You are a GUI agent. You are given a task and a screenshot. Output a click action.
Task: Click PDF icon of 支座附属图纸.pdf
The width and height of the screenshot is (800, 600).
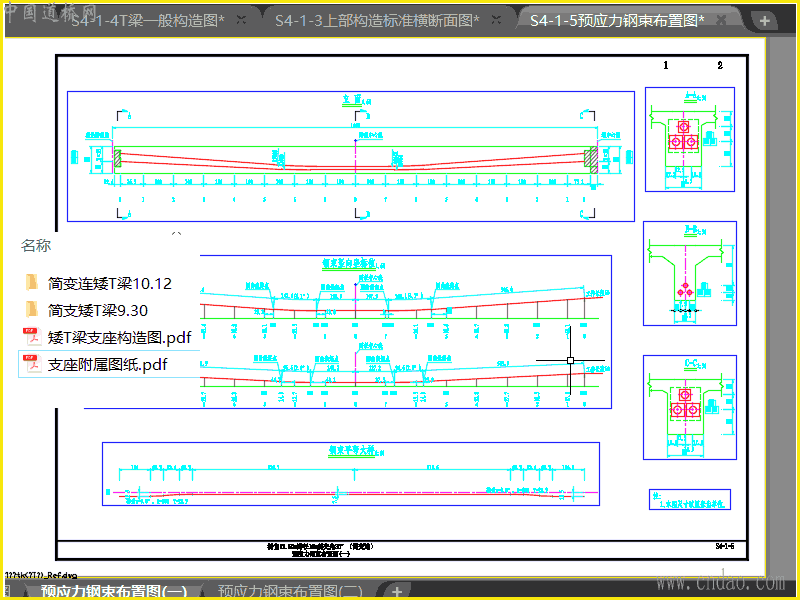coord(32,363)
